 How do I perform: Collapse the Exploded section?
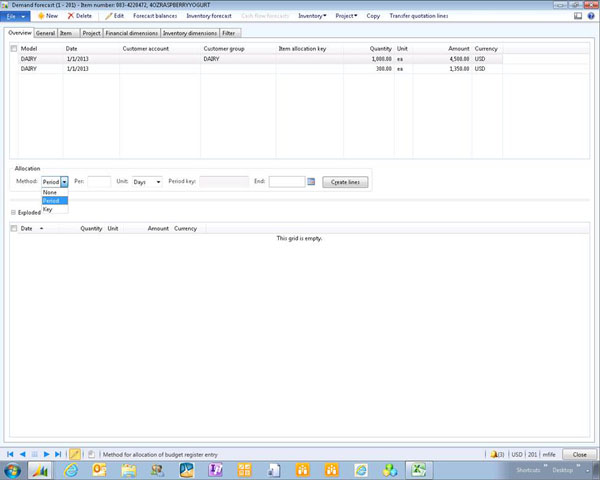tap(13, 212)
